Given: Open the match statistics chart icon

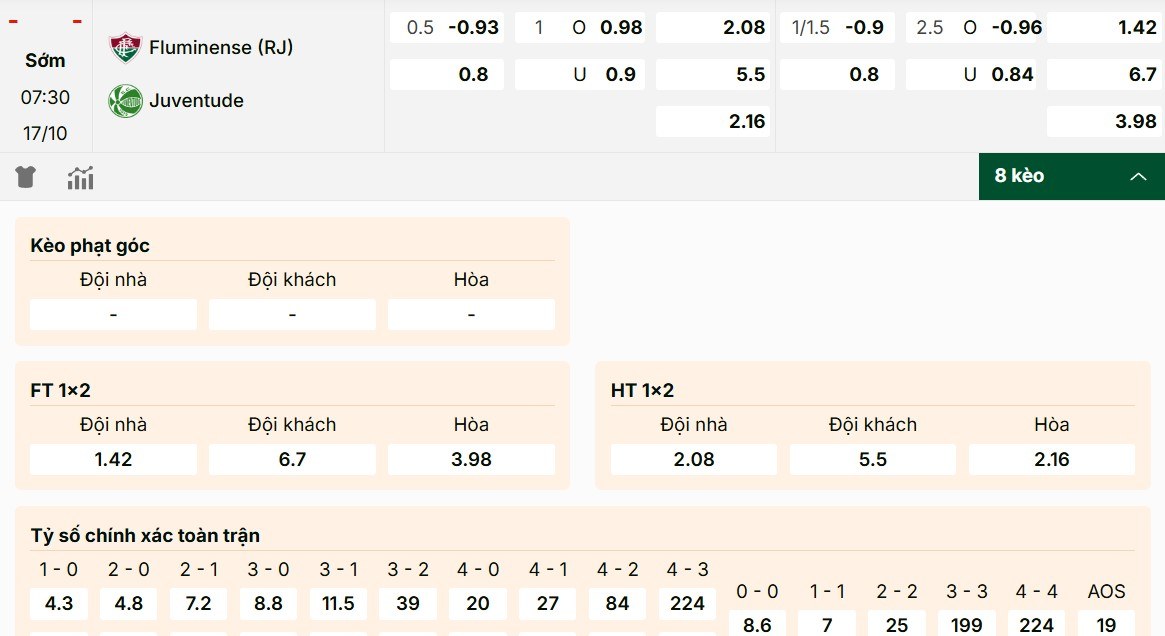Looking at the screenshot, I should click(80, 177).
